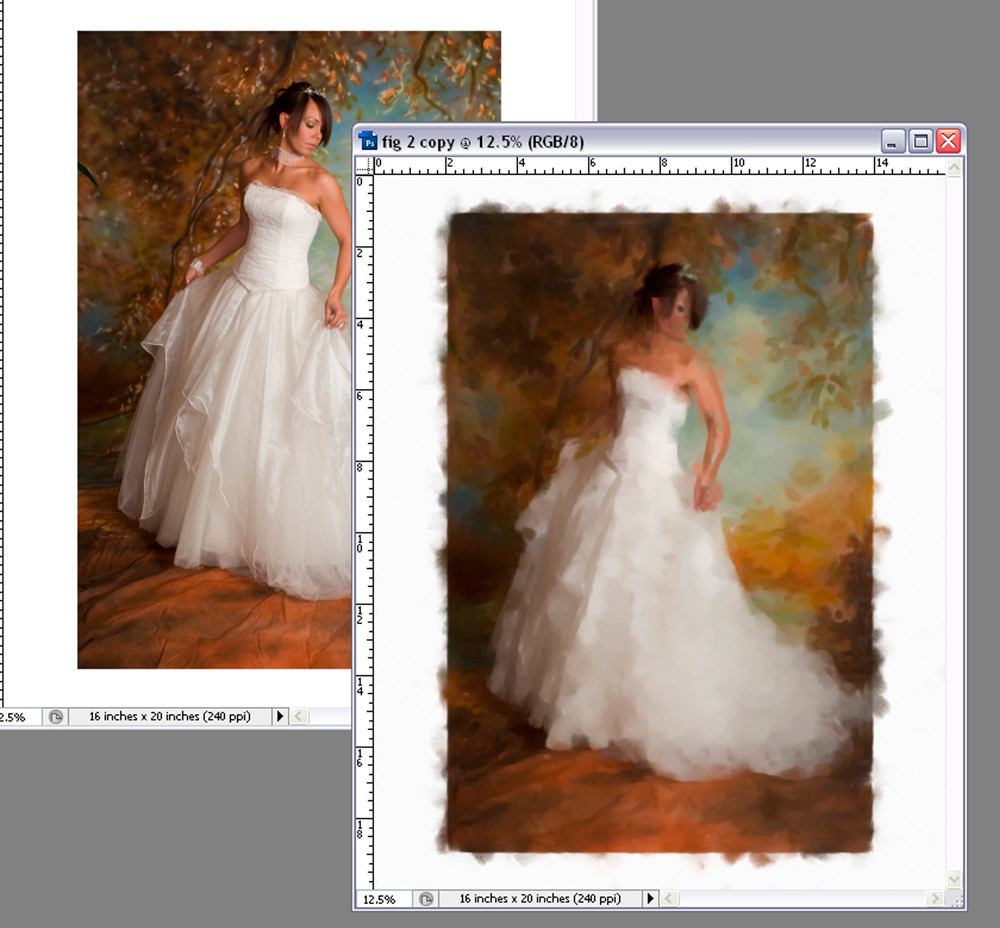The height and width of the screenshot is (928, 1000).
Task: Click the ruler origin corner in fig 2 copy
Action: pyautogui.click(x=364, y=166)
